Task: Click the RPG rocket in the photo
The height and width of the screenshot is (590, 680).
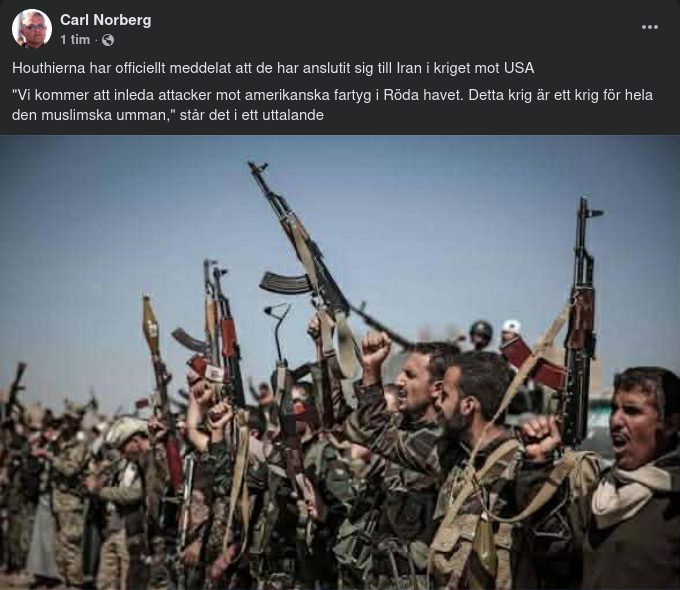Action: point(150,324)
